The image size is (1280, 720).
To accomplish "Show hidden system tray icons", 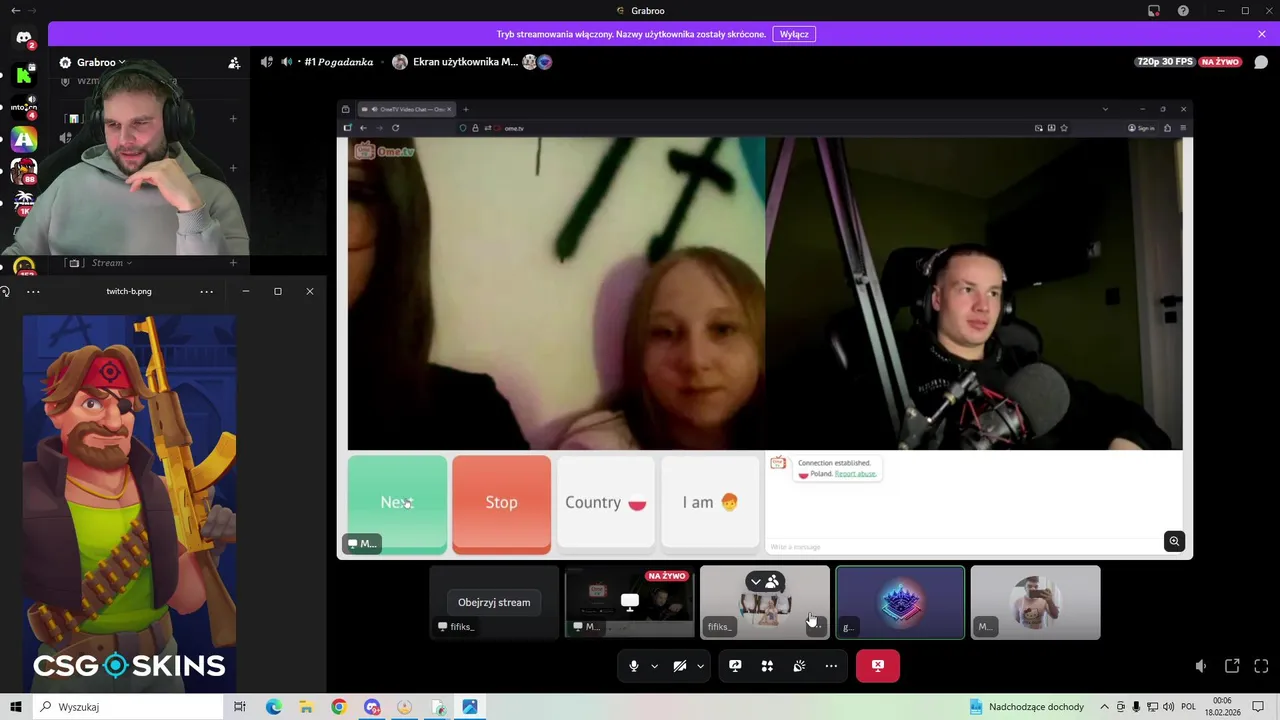I will 1105,707.
